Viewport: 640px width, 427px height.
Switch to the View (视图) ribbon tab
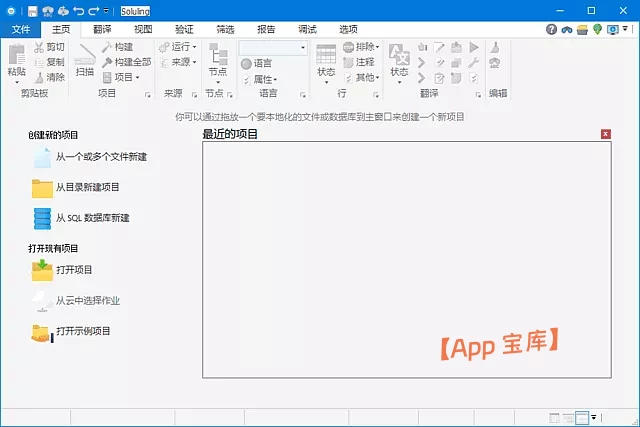(x=143, y=29)
